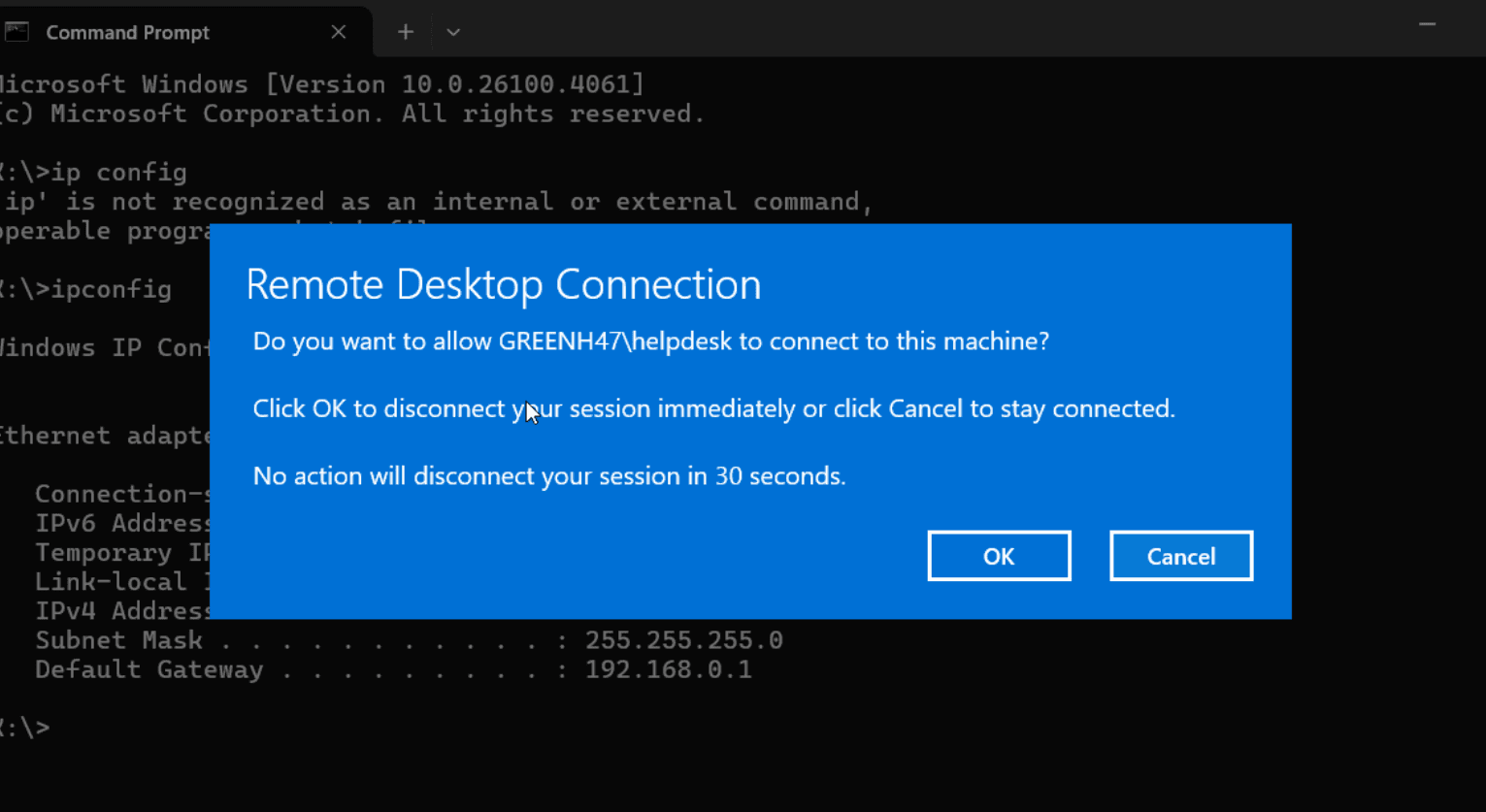Click the disconnect instruction text in dialog

click(713, 408)
